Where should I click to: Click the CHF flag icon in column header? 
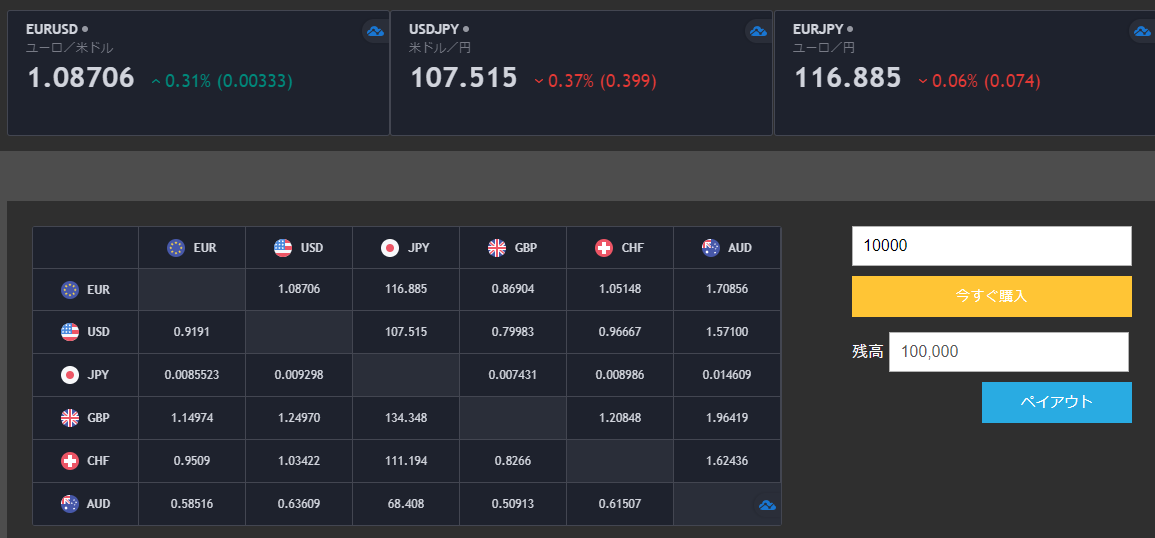coord(603,248)
